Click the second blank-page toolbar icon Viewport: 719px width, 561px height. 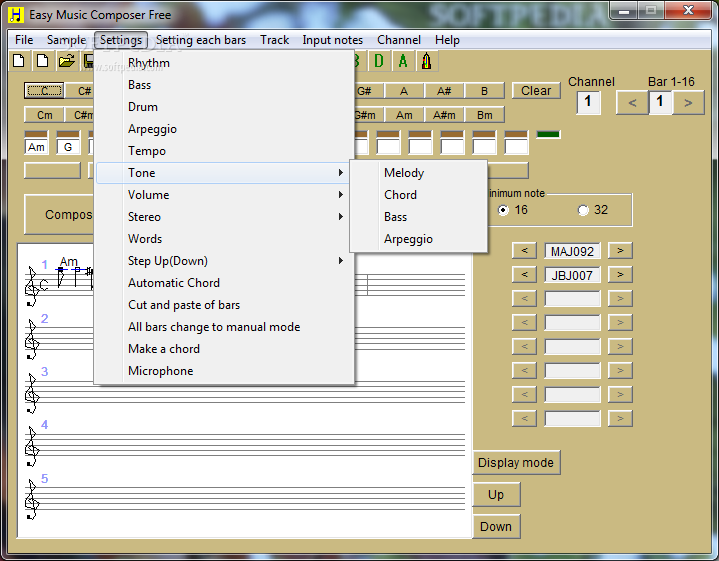(x=43, y=61)
